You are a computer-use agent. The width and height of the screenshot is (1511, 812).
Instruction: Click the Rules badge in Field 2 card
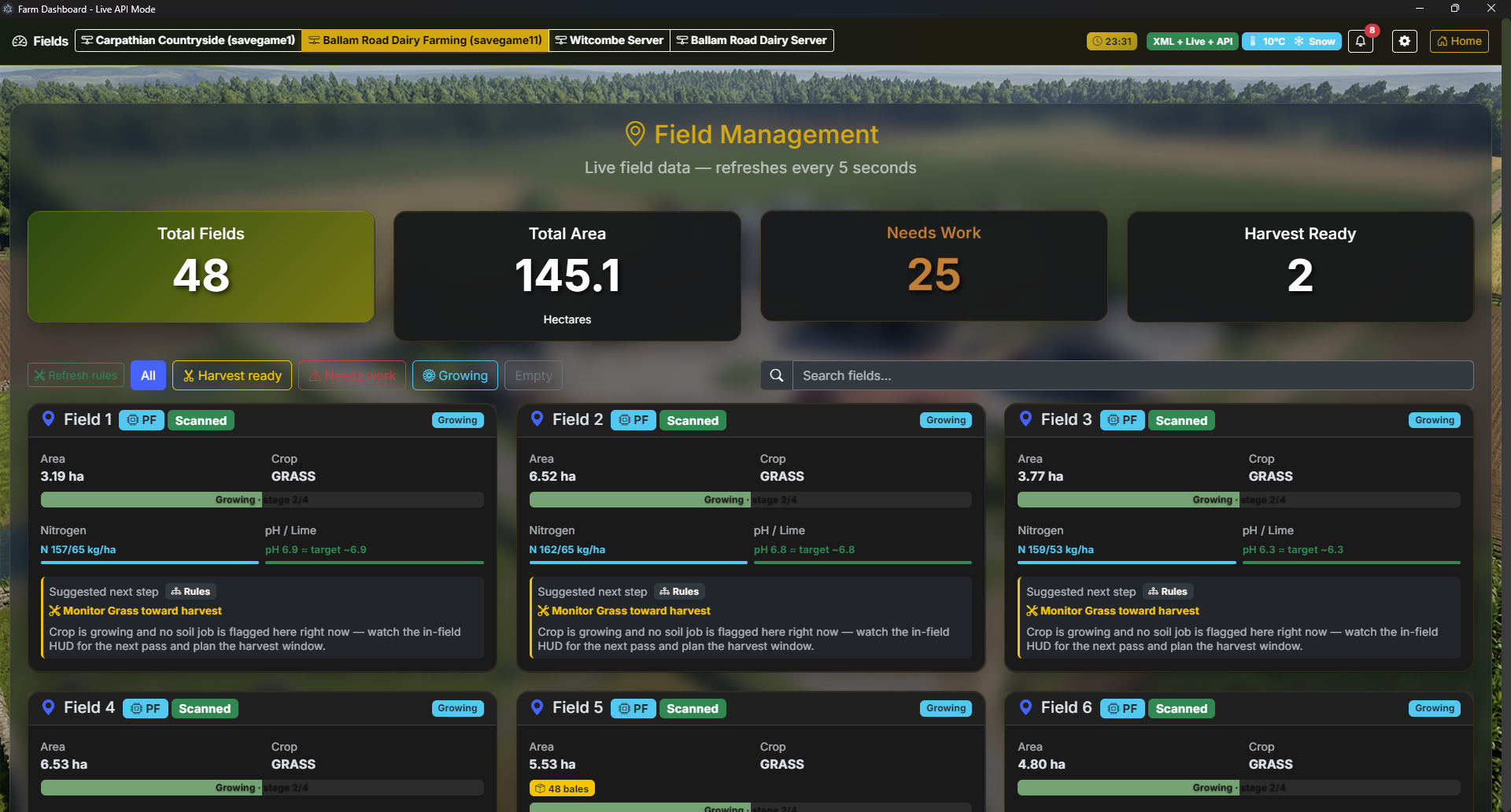pos(679,592)
